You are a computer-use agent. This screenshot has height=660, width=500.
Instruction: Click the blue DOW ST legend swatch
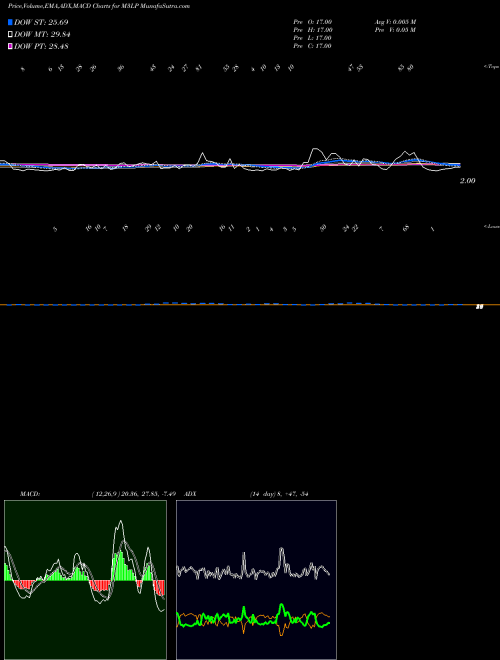coord(10,22)
